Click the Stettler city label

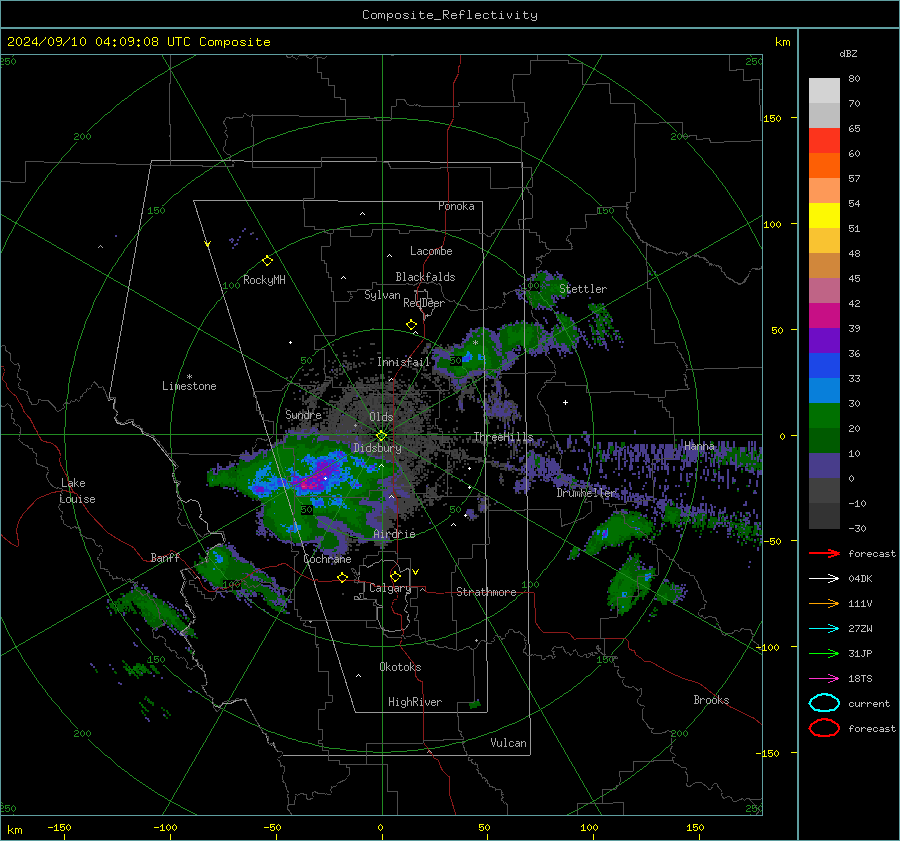[583, 289]
